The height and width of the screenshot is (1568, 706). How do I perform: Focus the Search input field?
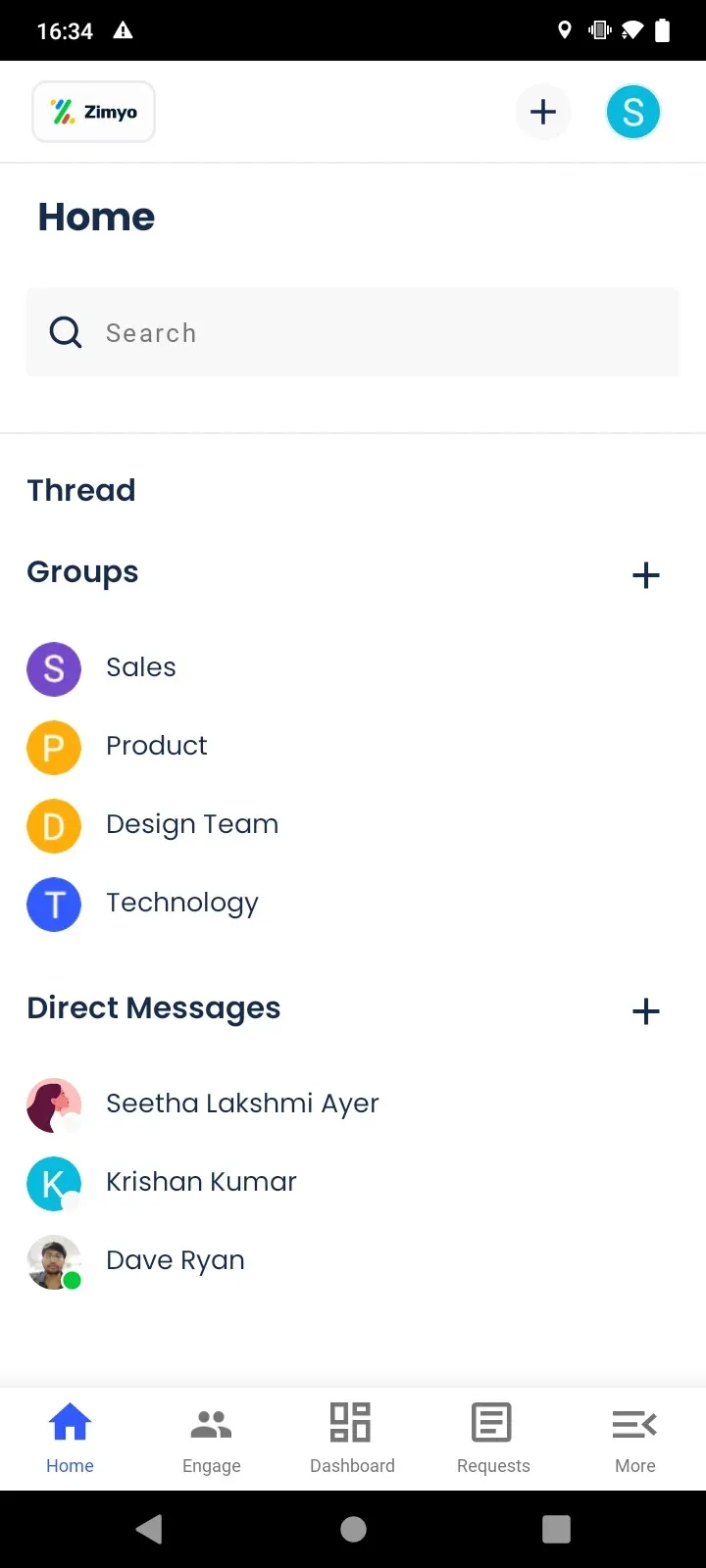tap(373, 333)
